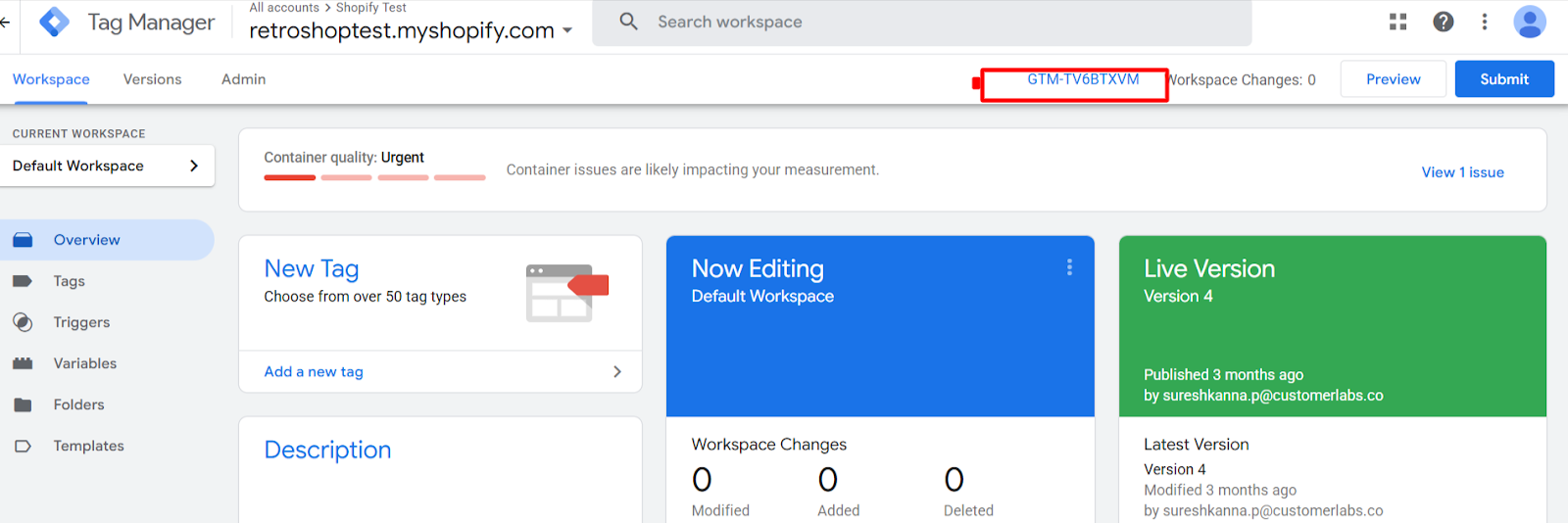Click the Folders sidebar icon
The image size is (1568, 523).
point(23,404)
